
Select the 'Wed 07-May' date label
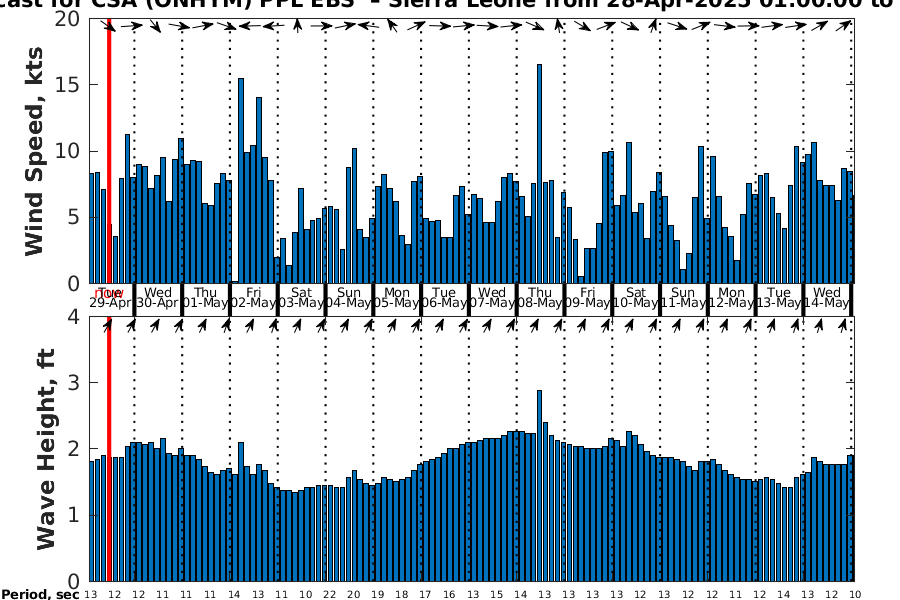tap(492, 297)
